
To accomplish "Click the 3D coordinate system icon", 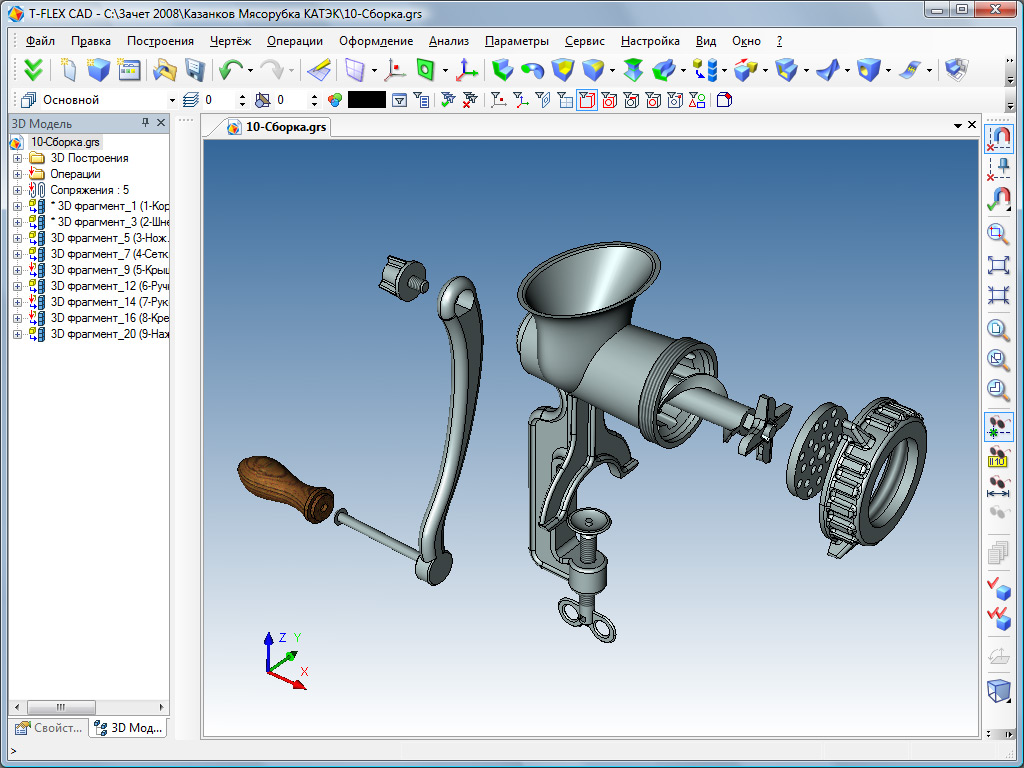I will 466,70.
